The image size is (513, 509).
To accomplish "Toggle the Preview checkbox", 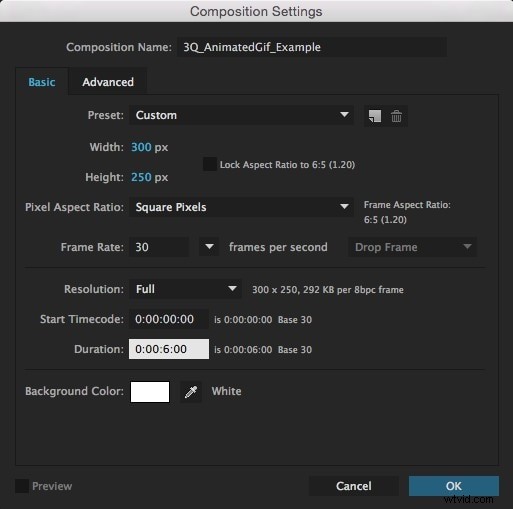I will 22,486.
